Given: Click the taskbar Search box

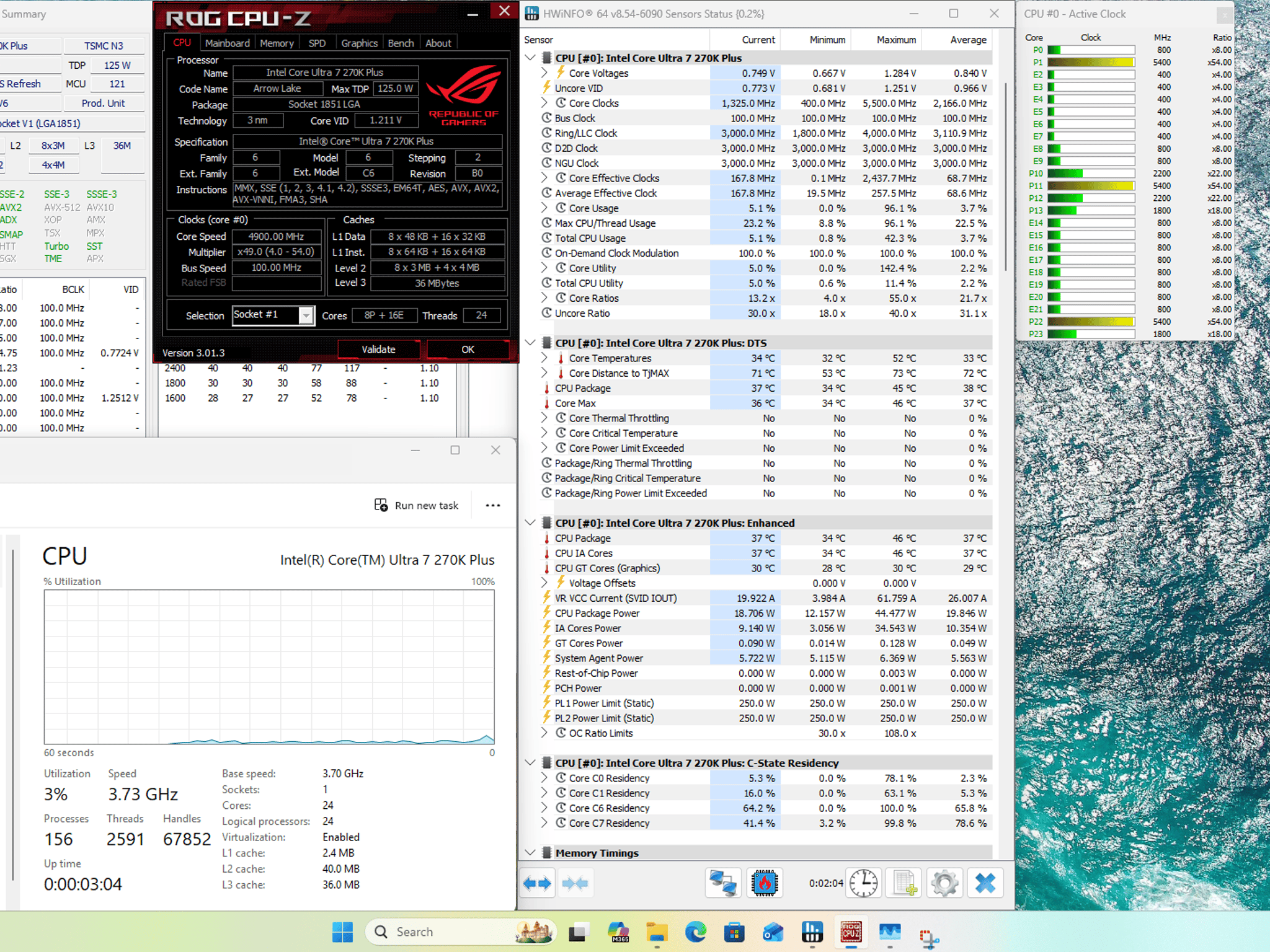Looking at the screenshot, I should (x=460, y=932).
